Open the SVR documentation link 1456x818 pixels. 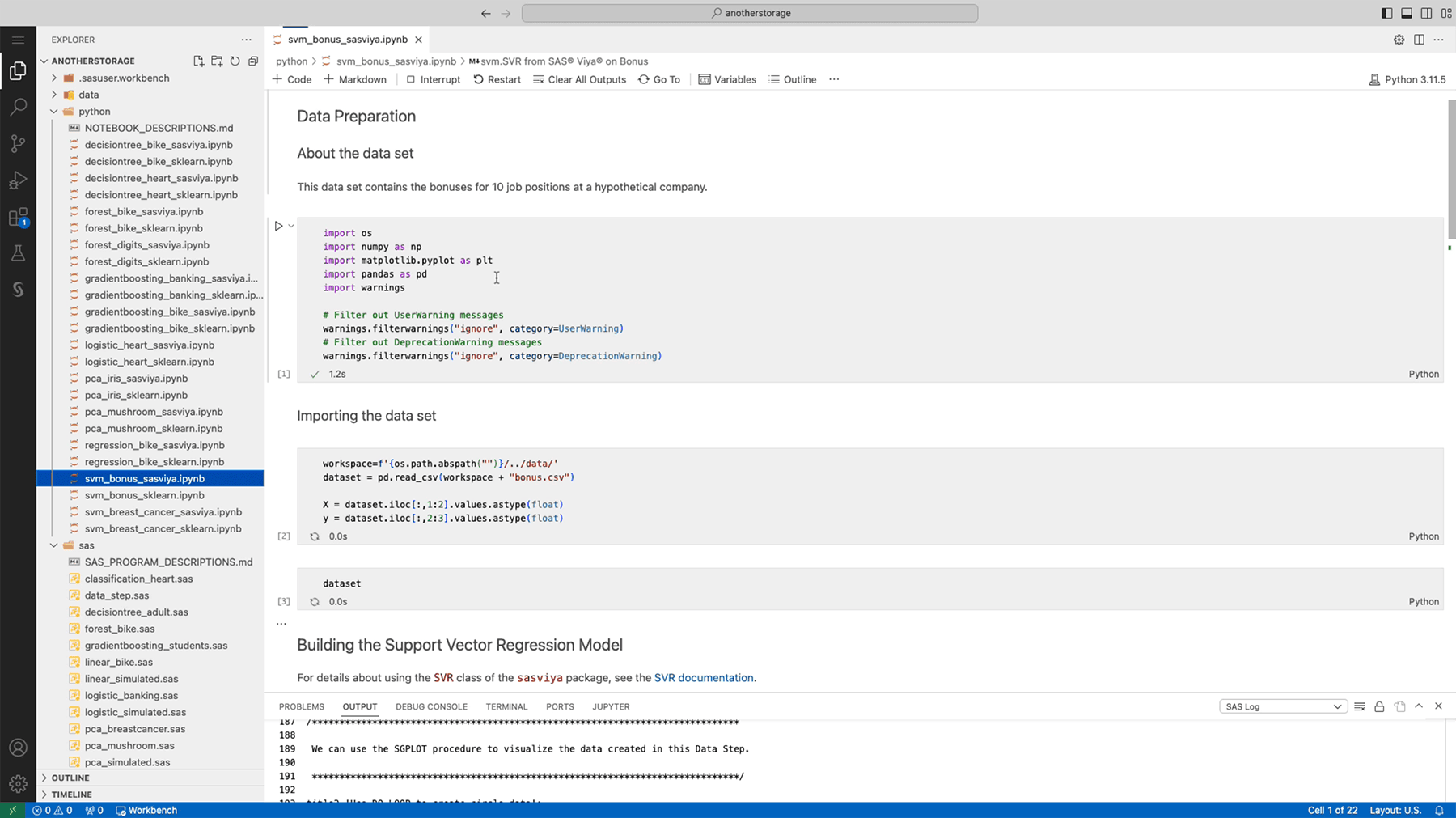tap(703, 677)
